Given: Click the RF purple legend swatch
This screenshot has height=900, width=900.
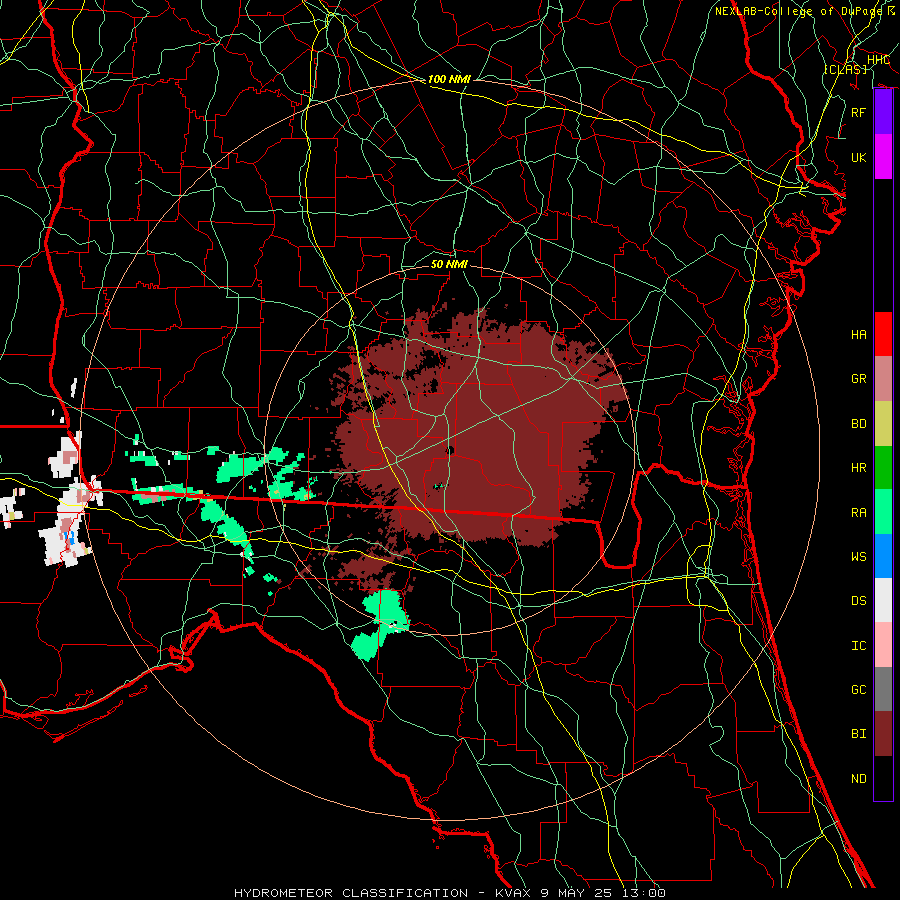Looking at the screenshot, I should [883, 112].
